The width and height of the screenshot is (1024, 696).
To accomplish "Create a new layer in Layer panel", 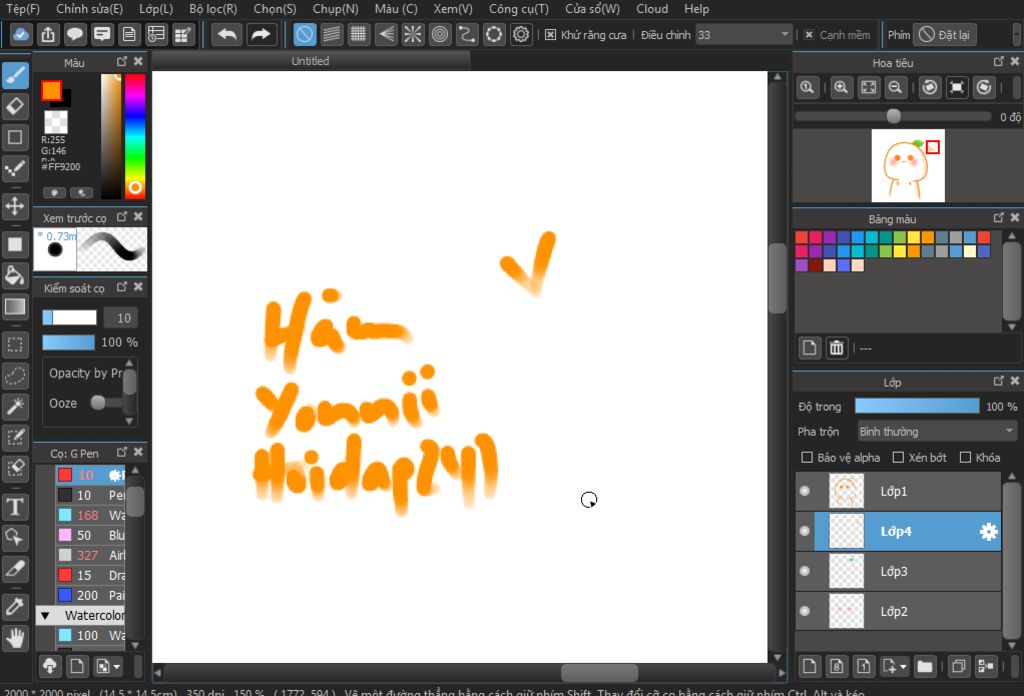I will pyautogui.click(x=809, y=666).
